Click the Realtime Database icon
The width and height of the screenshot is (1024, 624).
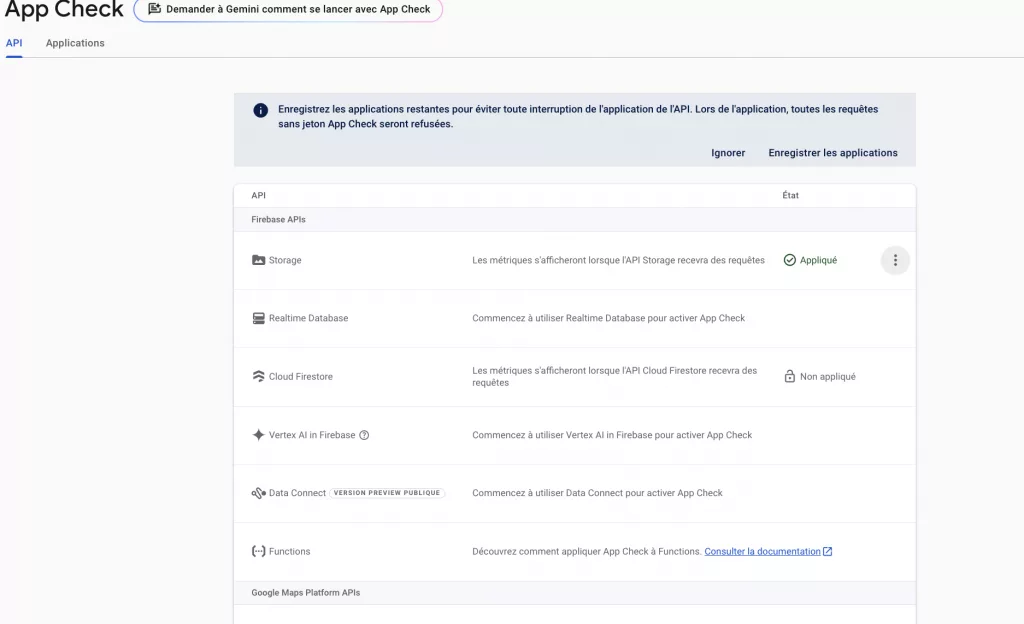[259, 318]
